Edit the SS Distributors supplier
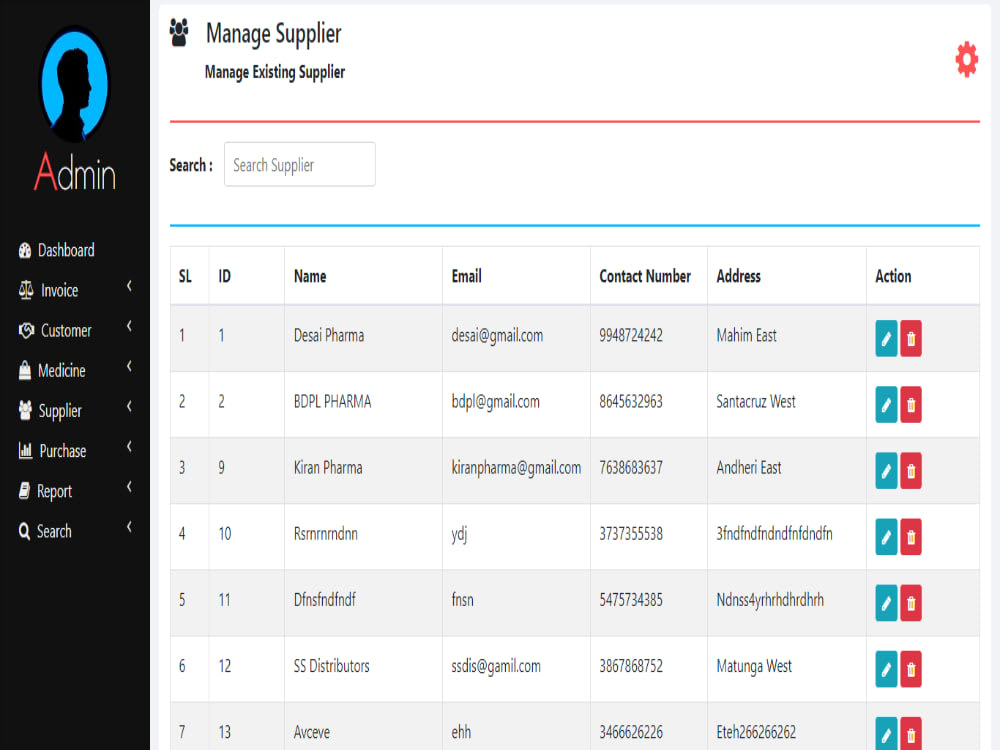 coord(886,669)
